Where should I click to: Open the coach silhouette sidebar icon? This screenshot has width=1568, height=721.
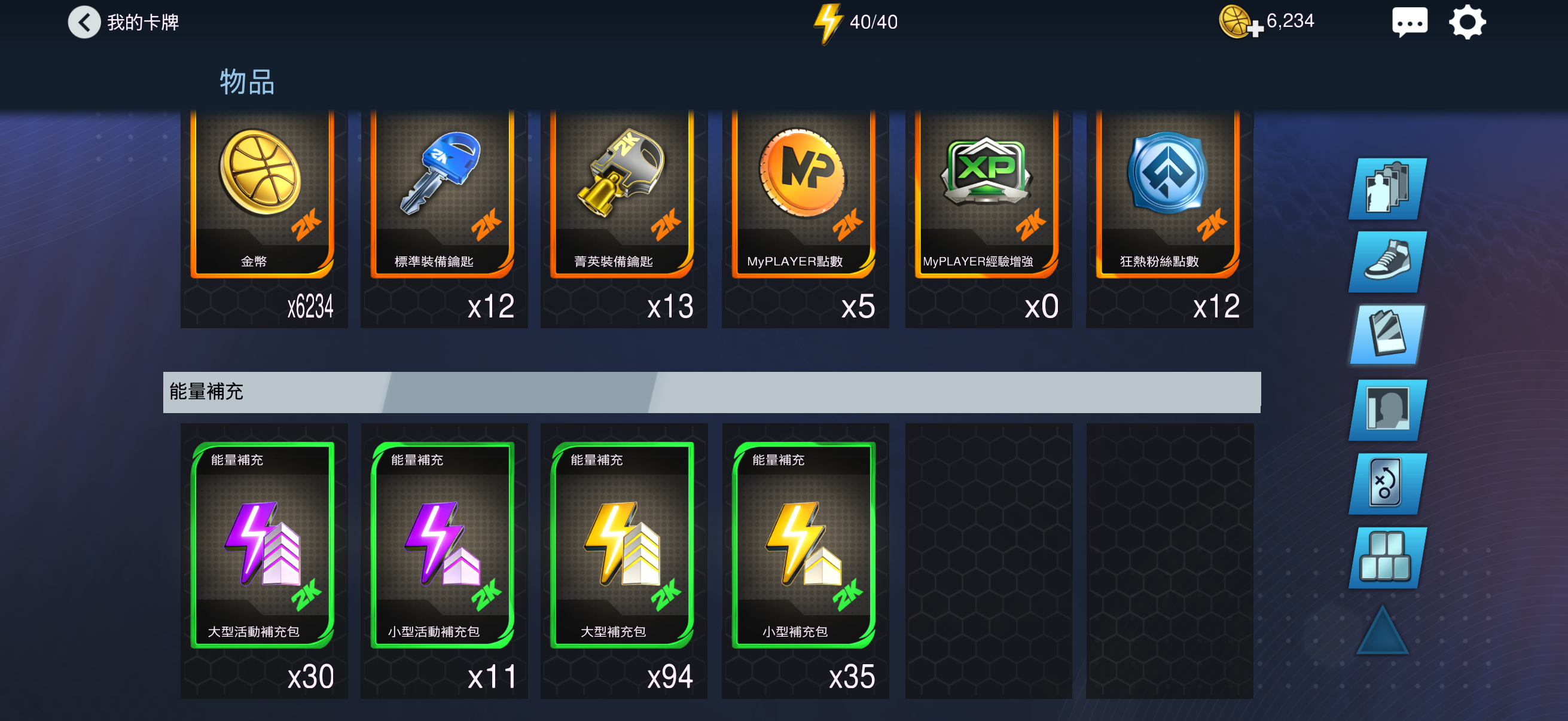[x=1387, y=410]
